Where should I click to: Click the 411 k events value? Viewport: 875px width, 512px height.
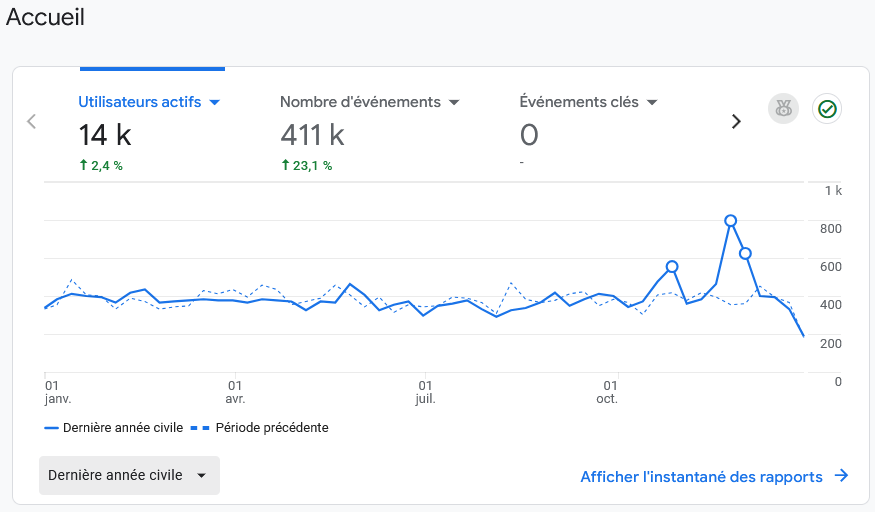click(x=312, y=134)
